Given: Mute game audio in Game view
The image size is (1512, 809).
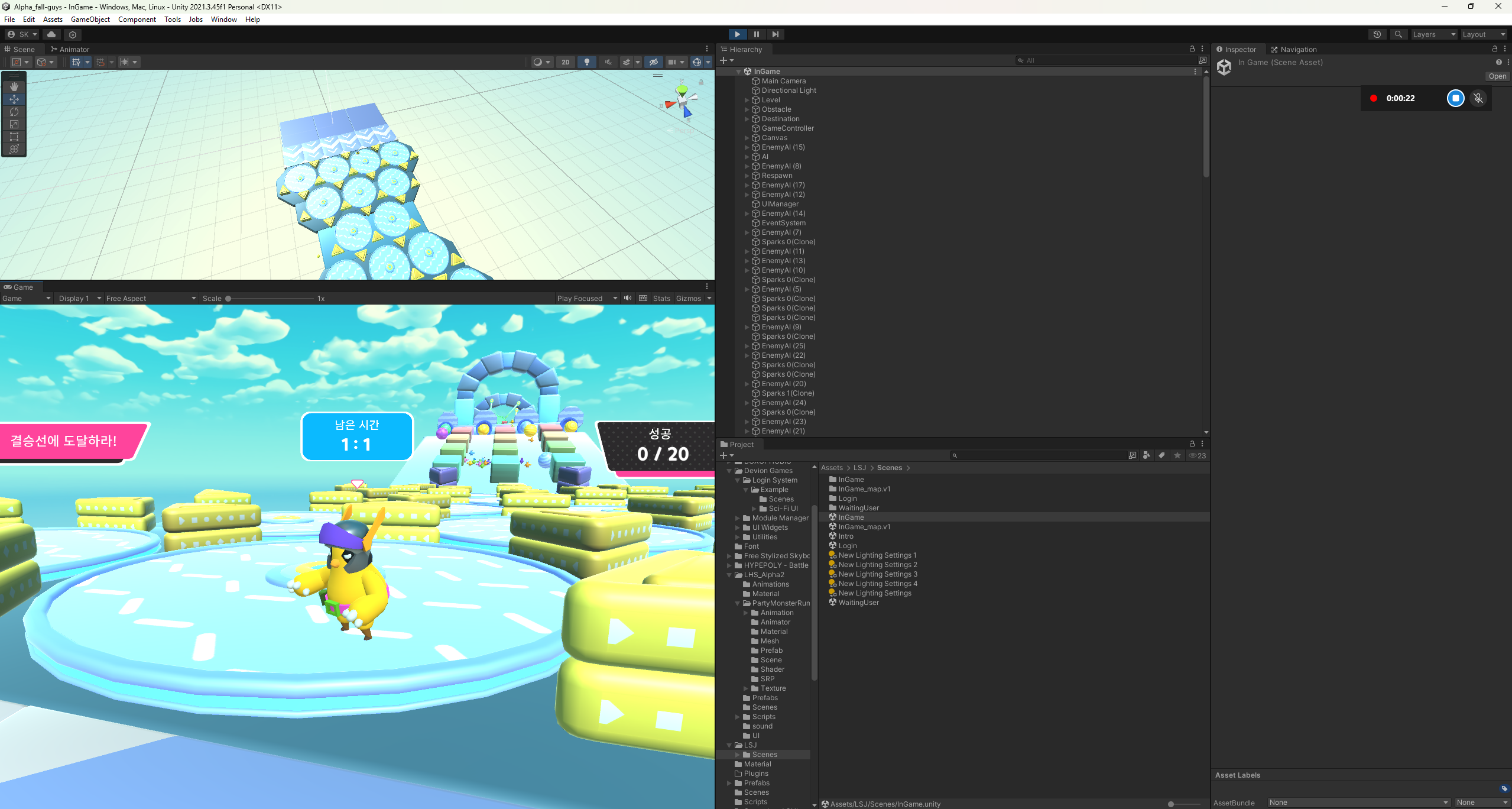Looking at the screenshot, I should tap(628, 298).
